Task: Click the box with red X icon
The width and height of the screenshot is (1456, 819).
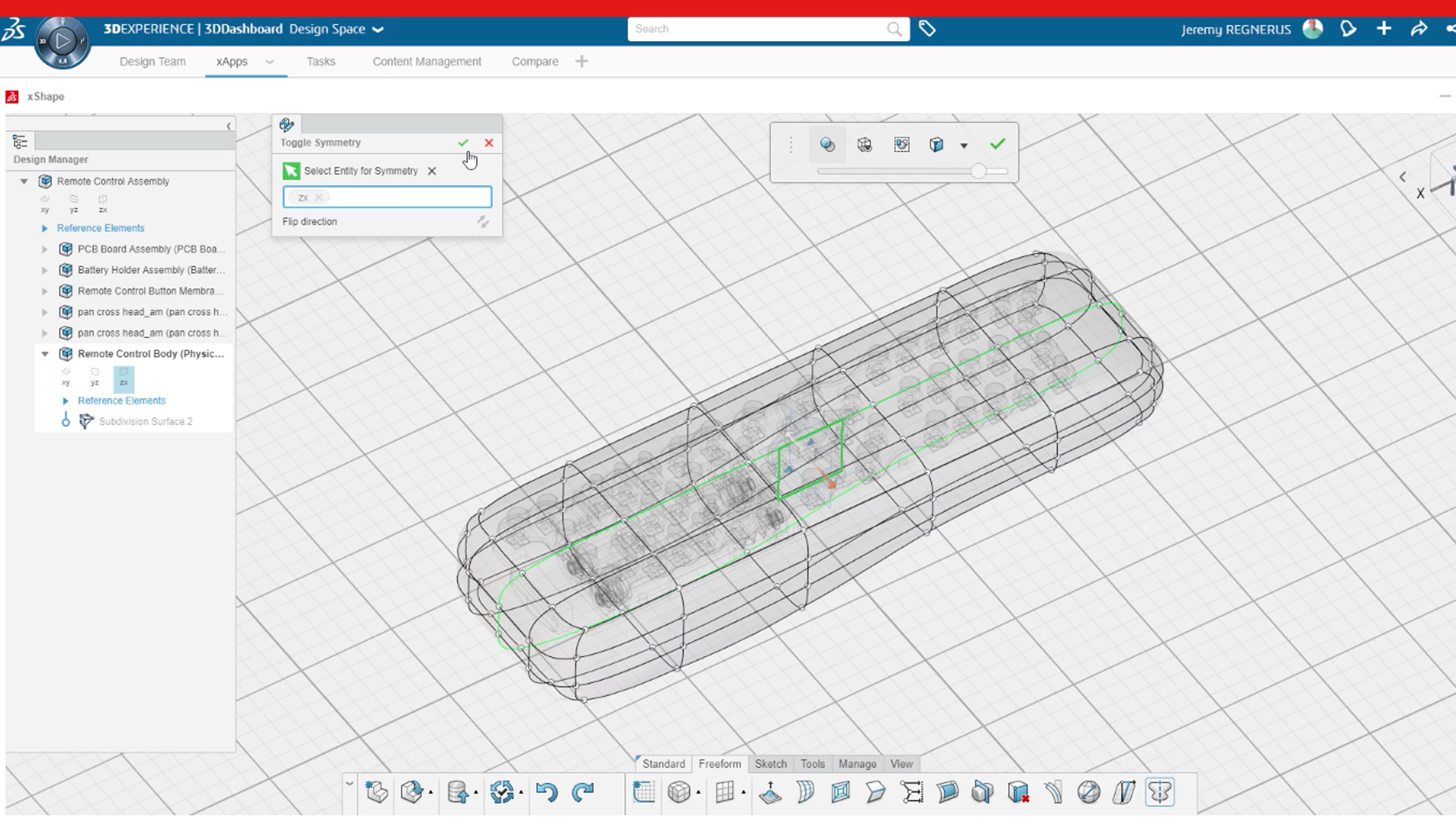Action: (x=1018, y=792)
